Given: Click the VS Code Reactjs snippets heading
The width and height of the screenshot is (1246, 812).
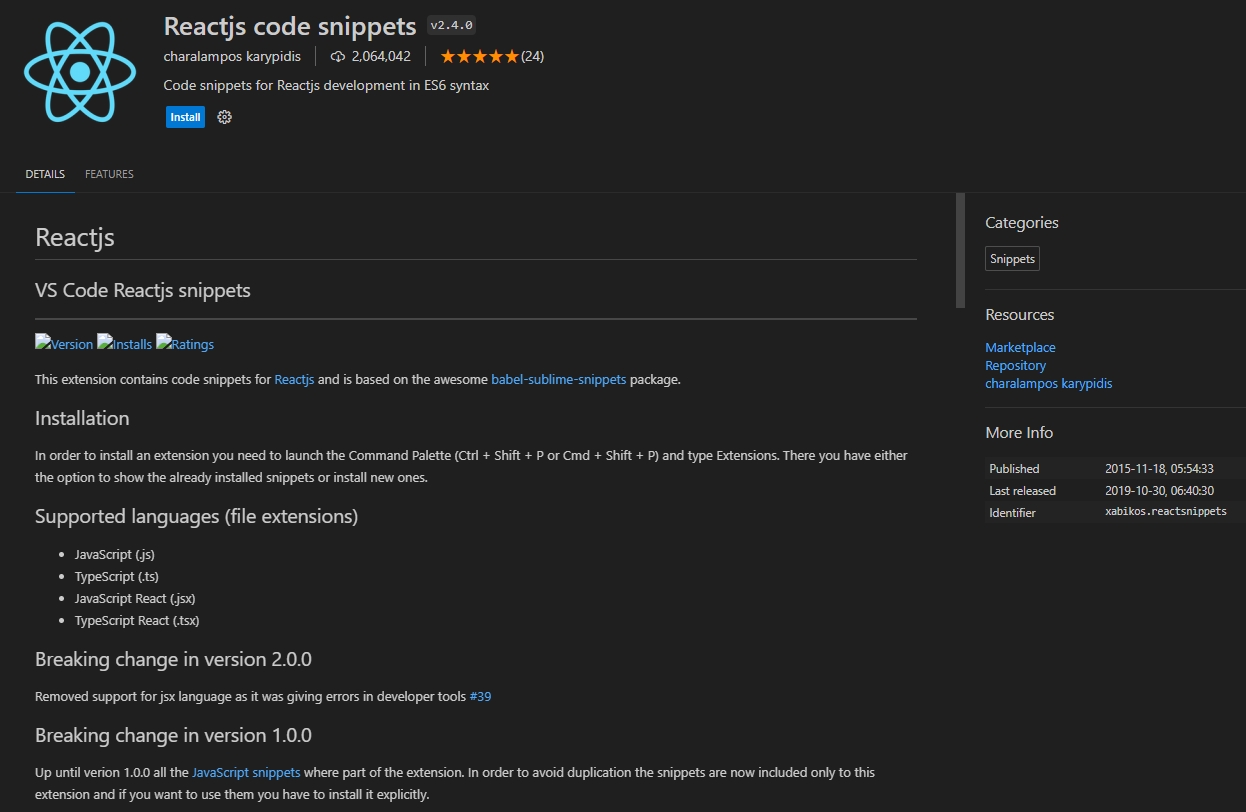Looking at the screenshot, I should 143,290.
